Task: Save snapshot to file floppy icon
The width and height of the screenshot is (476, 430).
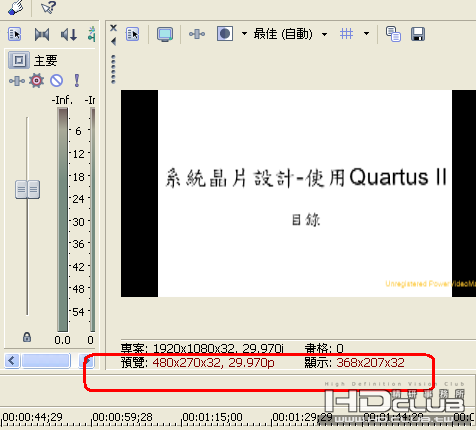Action: (x=418, y=34)
